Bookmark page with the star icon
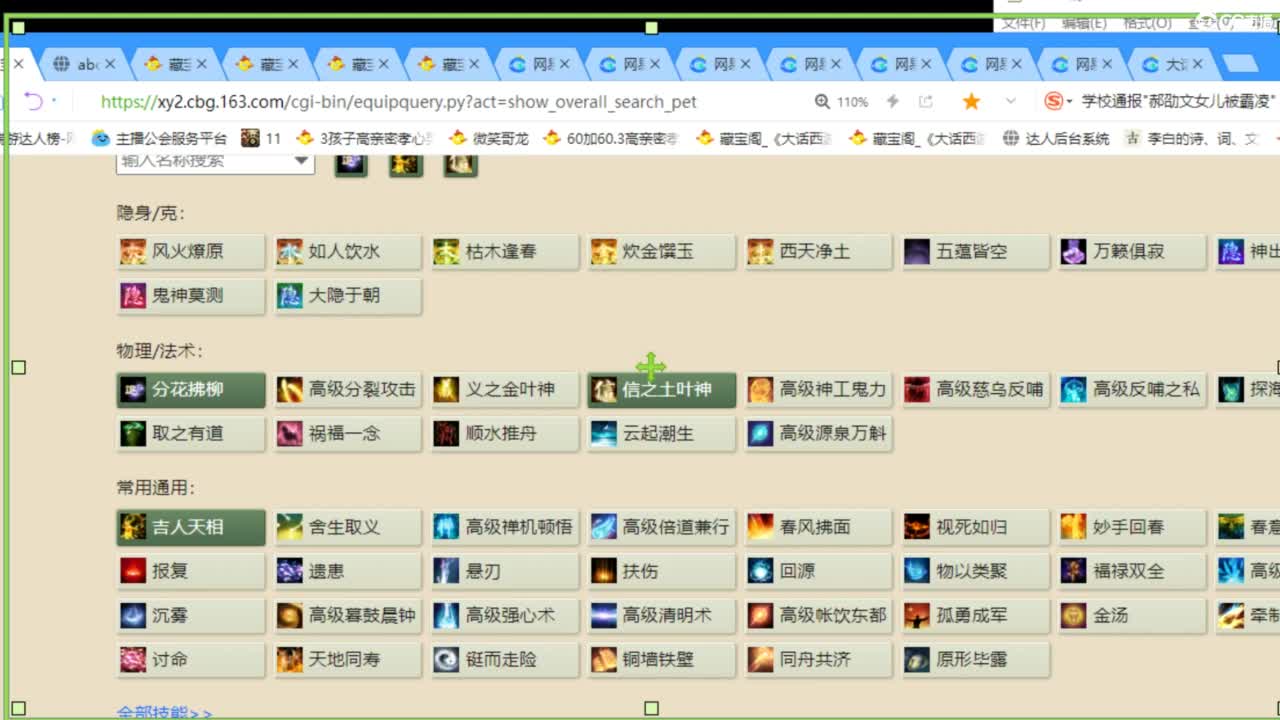Image resolution: width=1280 pixels, height=720 pixels. click(x=971, y=101)
